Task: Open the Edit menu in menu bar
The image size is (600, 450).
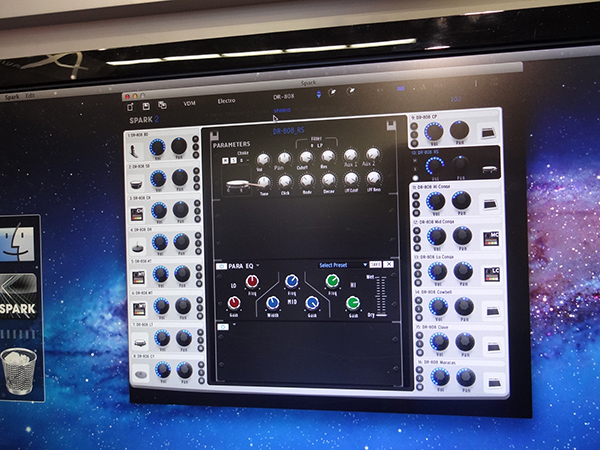Action: 30,96
